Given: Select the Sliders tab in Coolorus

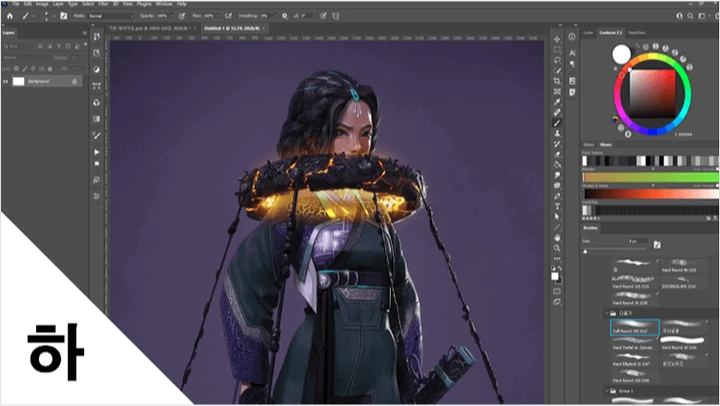Looking at the screenshot, I should [x=589, y=145].
